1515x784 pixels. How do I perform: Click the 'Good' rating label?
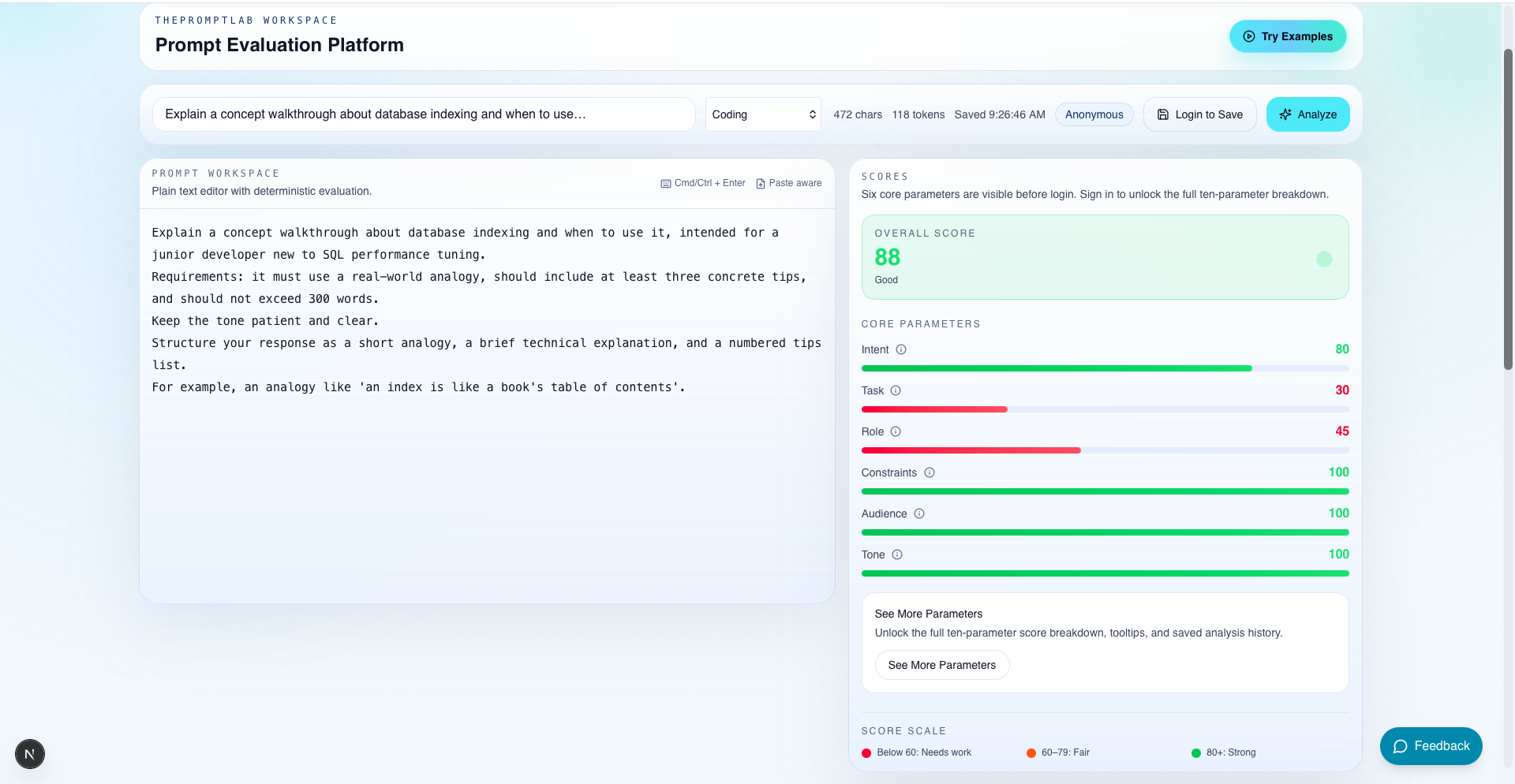point(886,280)
